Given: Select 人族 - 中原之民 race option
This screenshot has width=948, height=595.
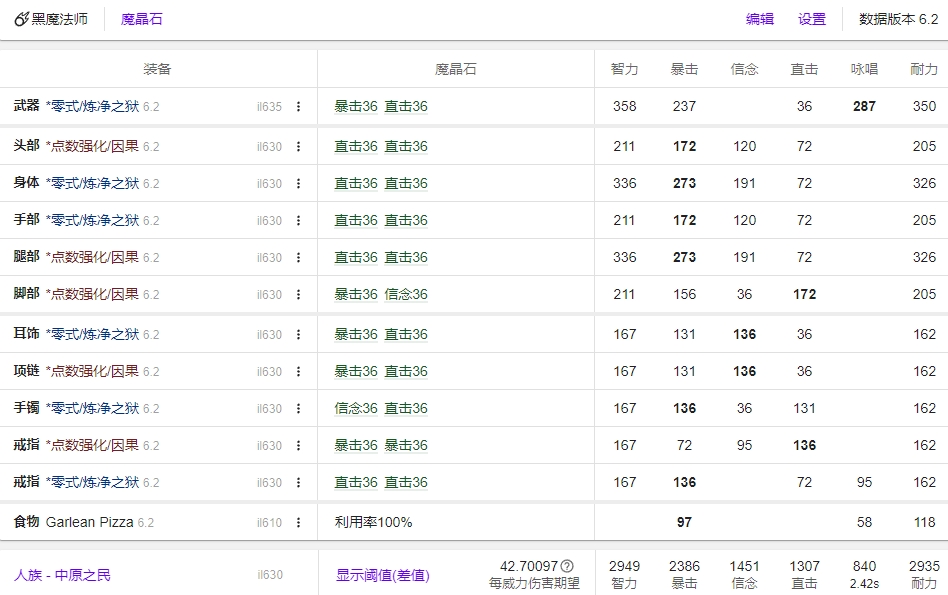Looking at the screenshot, I should click(x=62, y=575).
